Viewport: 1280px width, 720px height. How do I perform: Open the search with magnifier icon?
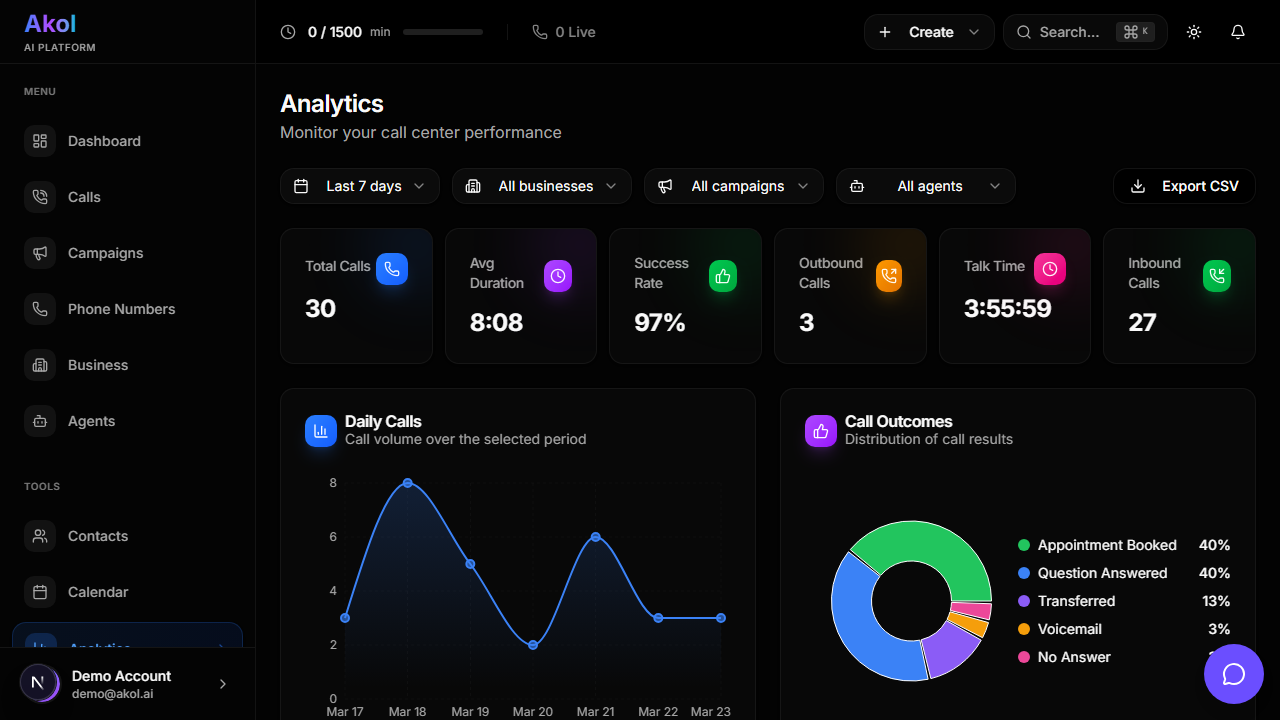click(x=1024, y=32)
